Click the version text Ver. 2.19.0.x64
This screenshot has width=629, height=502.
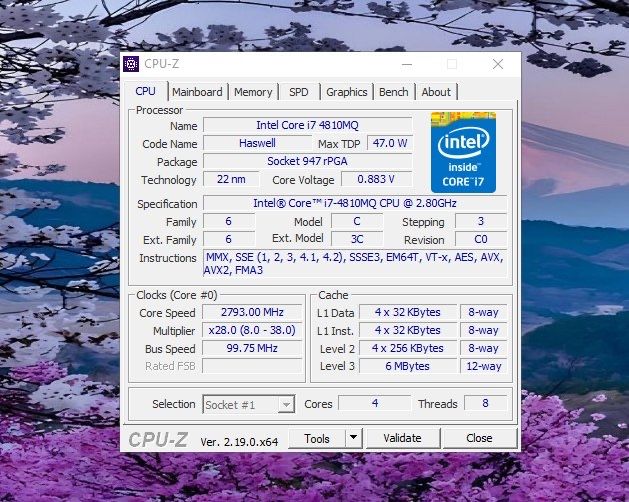point(239,442)
